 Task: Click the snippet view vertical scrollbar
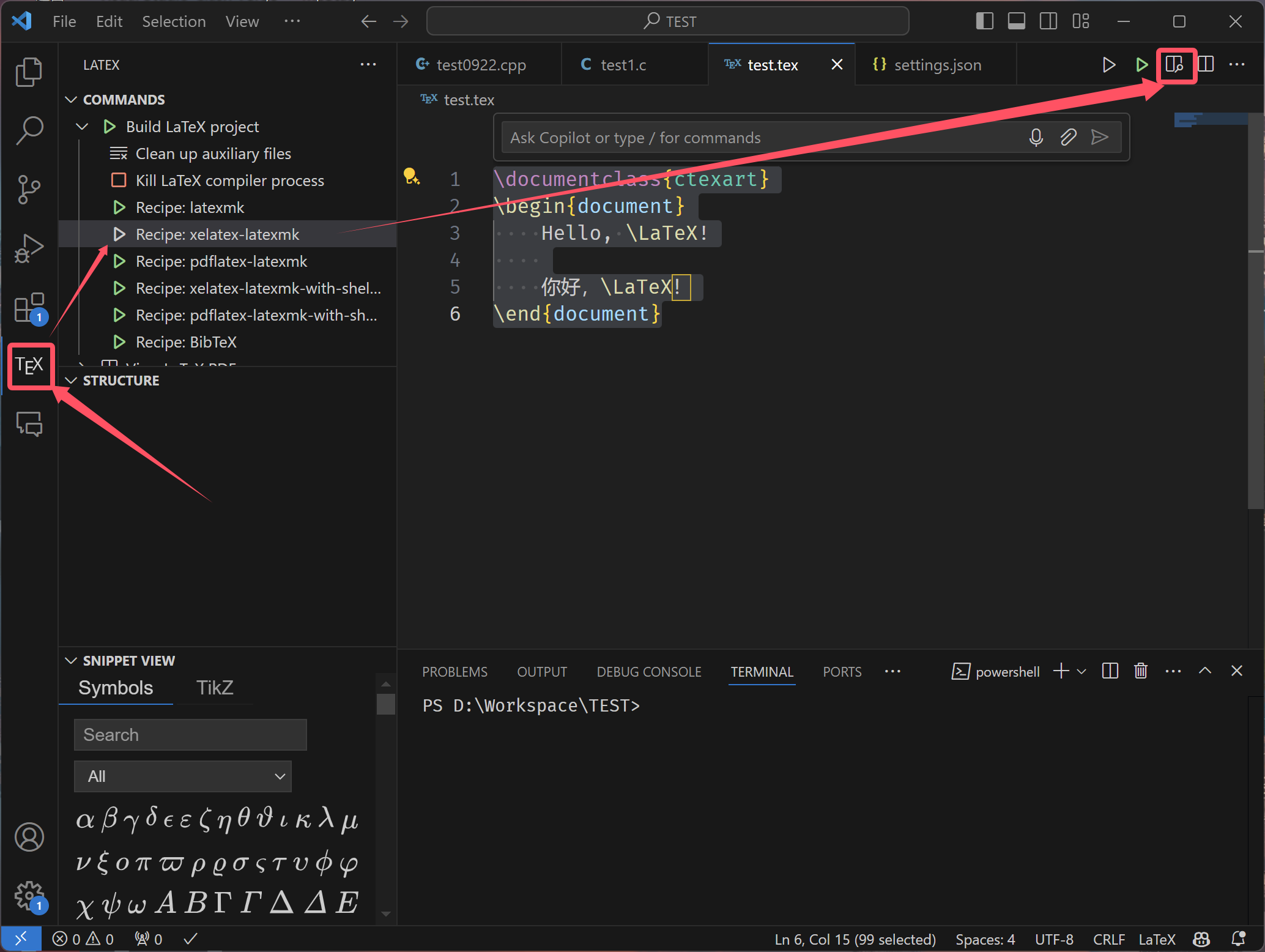pos(386,704)
